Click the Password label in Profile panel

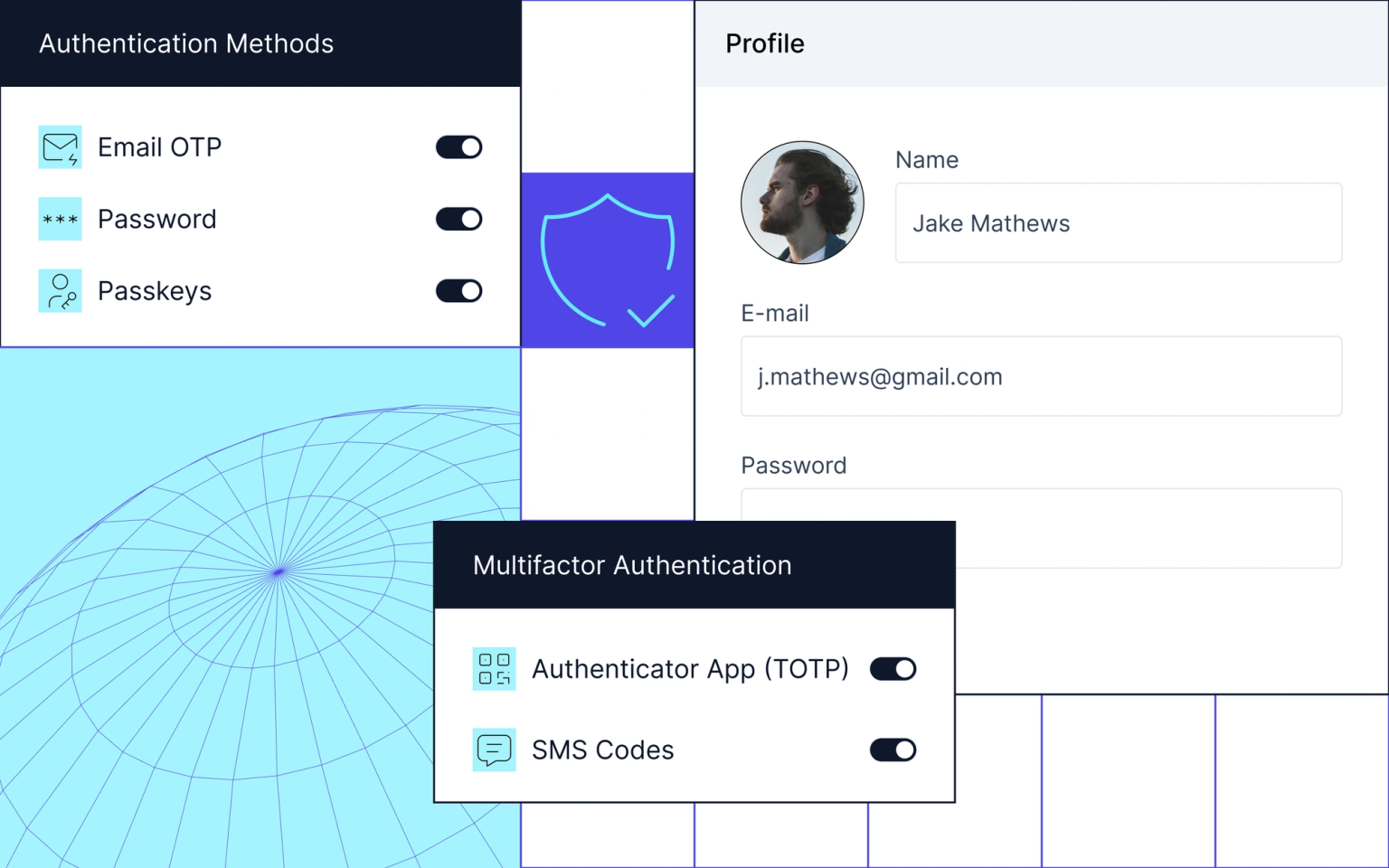tap(794, 466)
